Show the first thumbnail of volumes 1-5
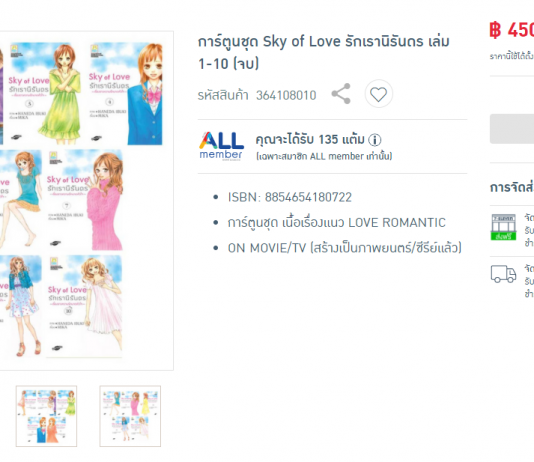Image resolution: width=534 pixels, height=462 pixels. pyautogui.click(x=46, y=416)
